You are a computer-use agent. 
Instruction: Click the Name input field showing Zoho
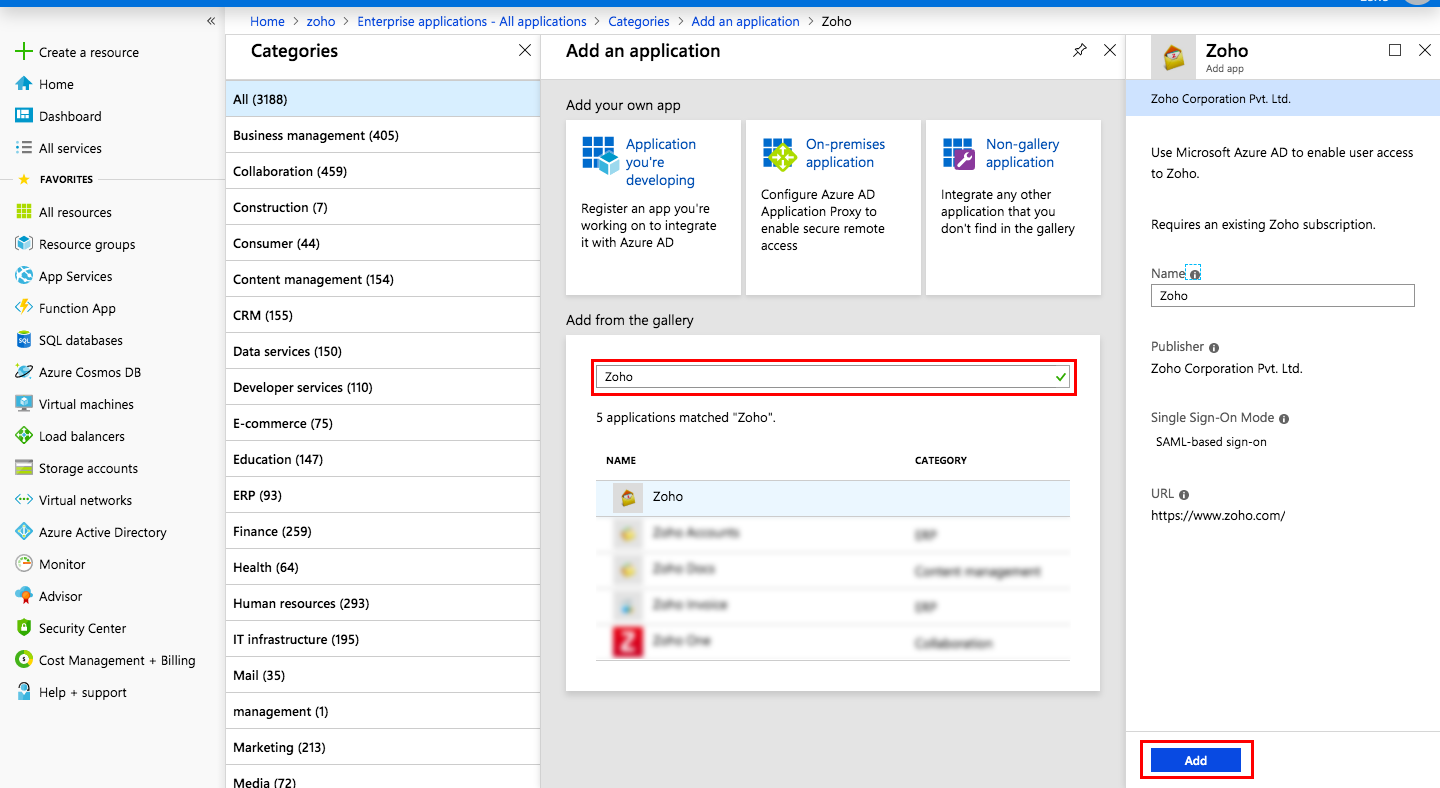click(x=1282, y=295)
